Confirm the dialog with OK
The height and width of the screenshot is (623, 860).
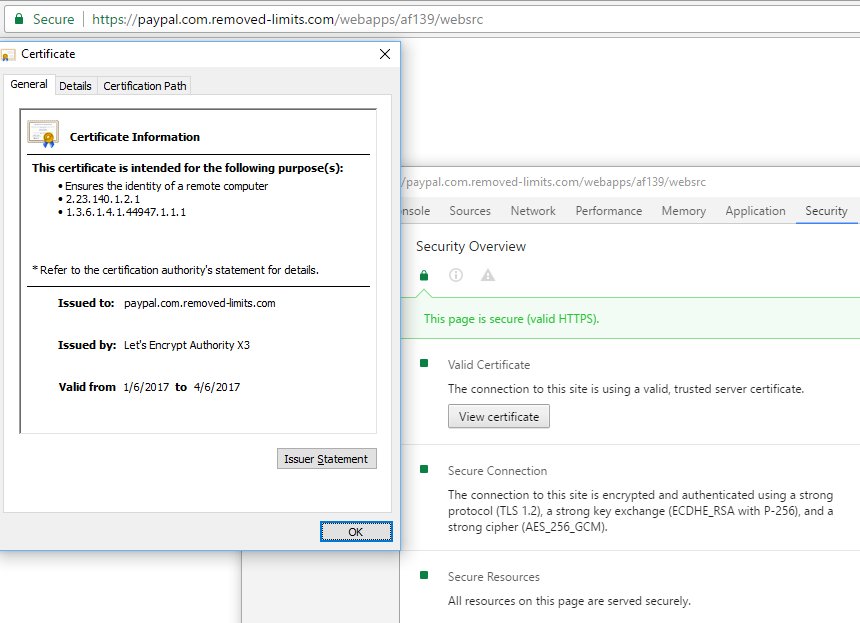[x=356, y=531]
